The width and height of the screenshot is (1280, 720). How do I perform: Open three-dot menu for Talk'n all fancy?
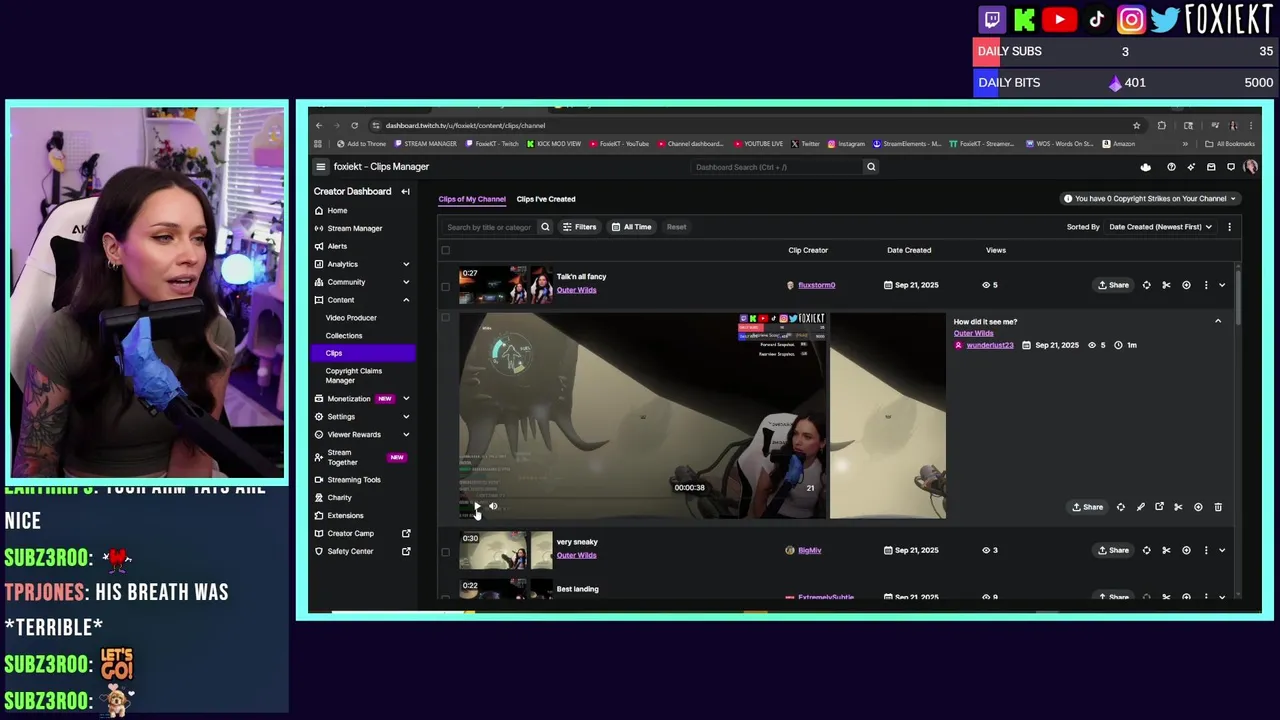point(1206,285)
